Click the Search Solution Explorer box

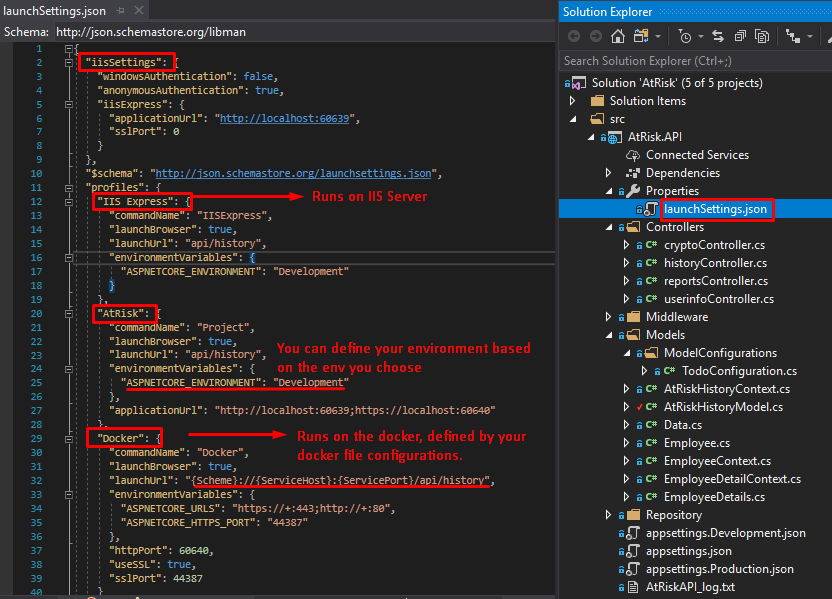click(x=690, y=60)
